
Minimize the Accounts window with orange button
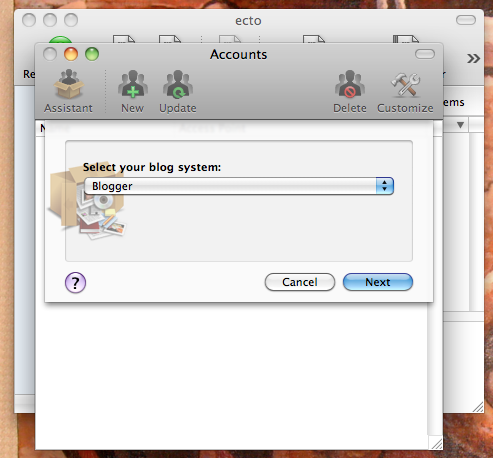coord(71,54)
